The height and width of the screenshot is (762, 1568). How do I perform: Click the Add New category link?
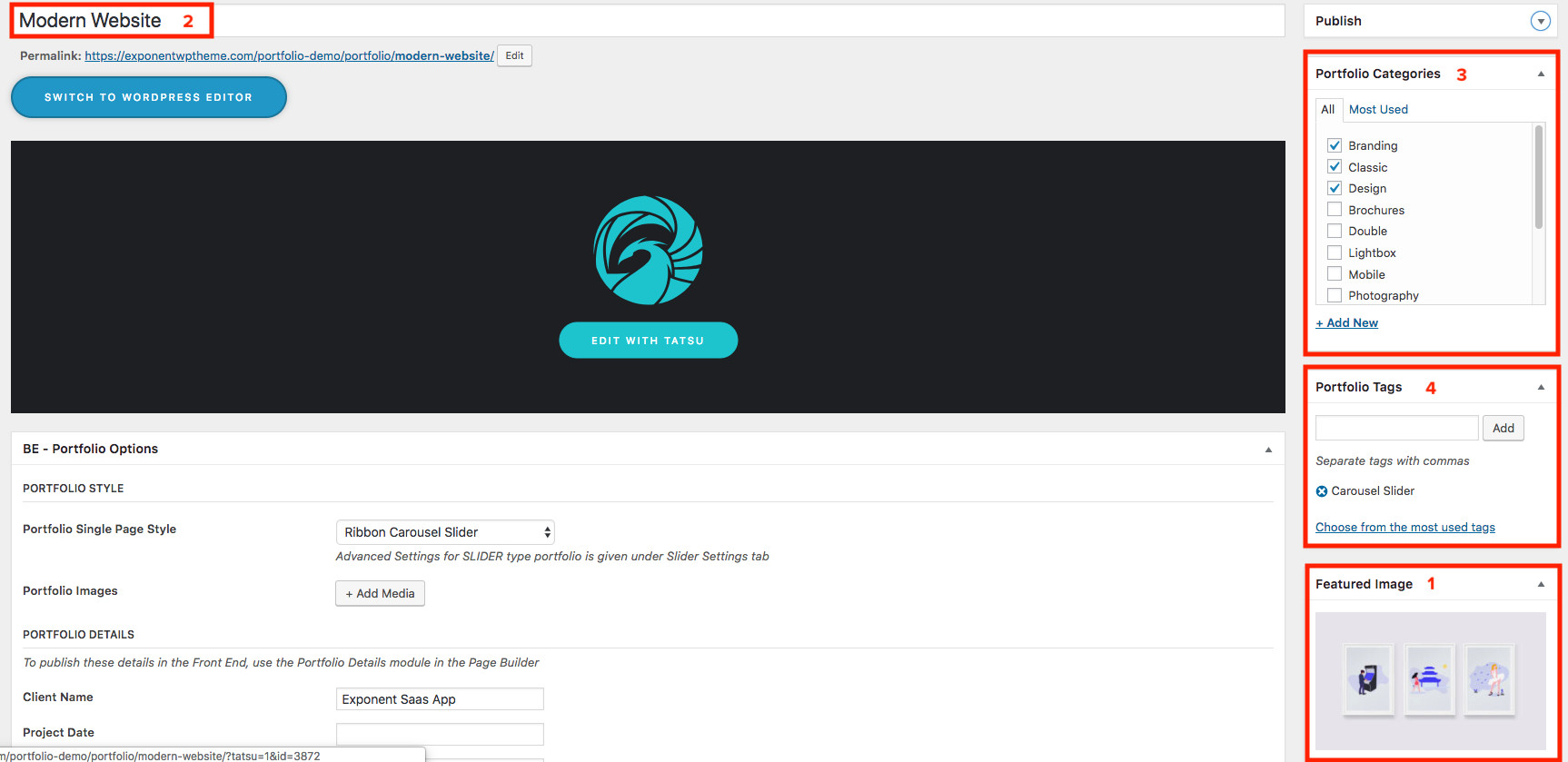[x=1347, y=322]
